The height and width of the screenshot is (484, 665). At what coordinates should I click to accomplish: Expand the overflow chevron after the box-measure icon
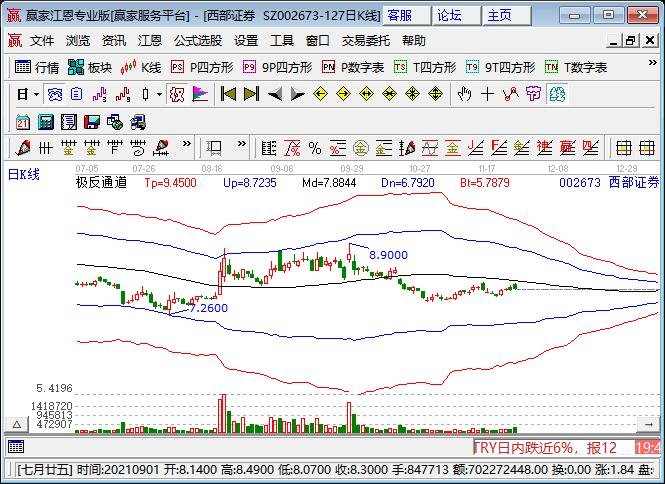[x=242, y=143]
